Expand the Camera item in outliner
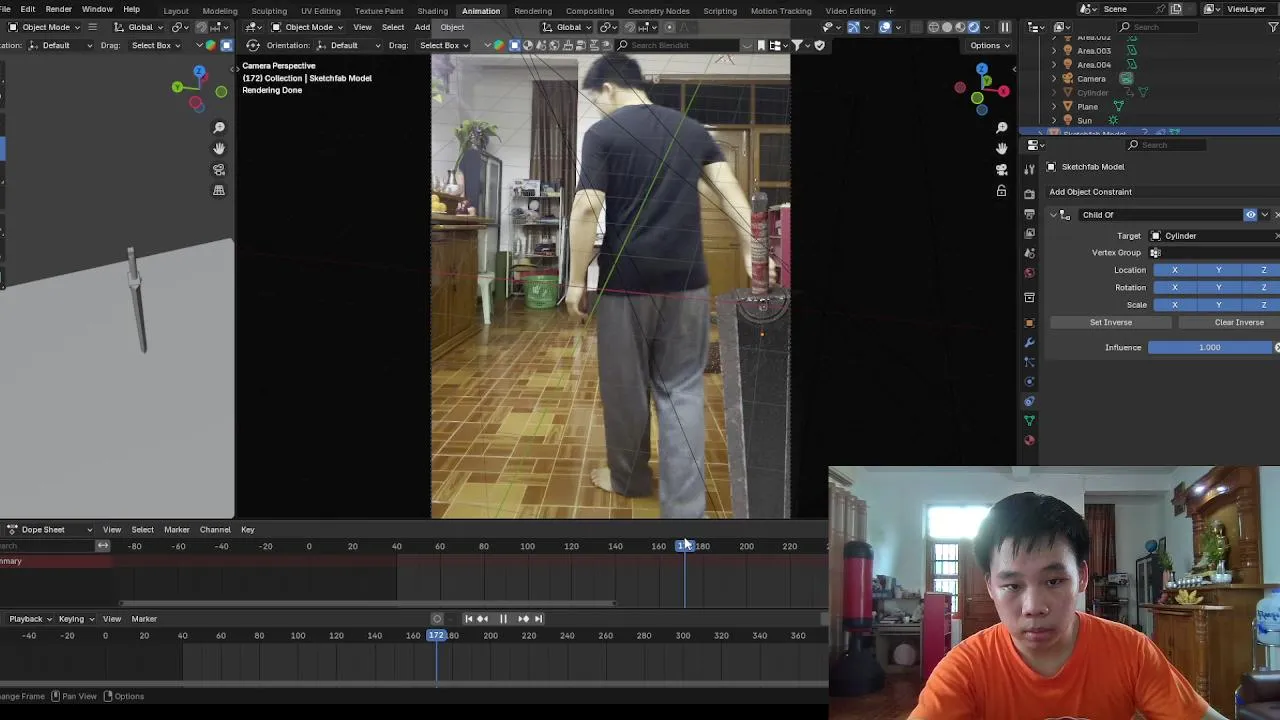Viewport: 1280px width, 720px height. 1053,78
